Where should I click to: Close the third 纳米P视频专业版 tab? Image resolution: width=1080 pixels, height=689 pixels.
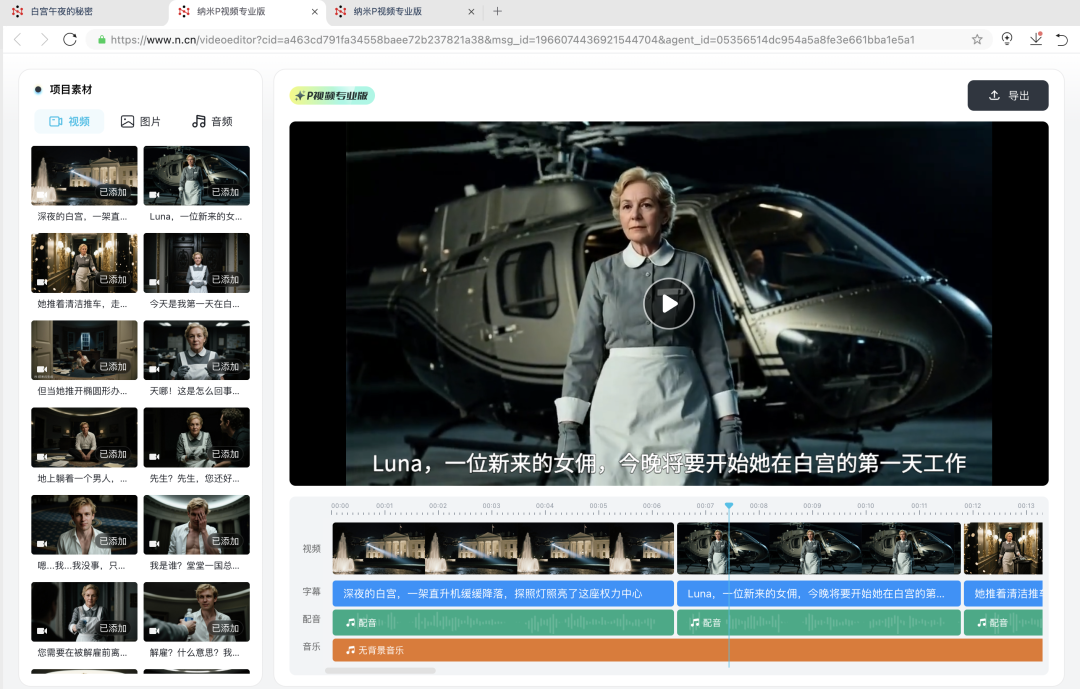(x=471, y=12)
